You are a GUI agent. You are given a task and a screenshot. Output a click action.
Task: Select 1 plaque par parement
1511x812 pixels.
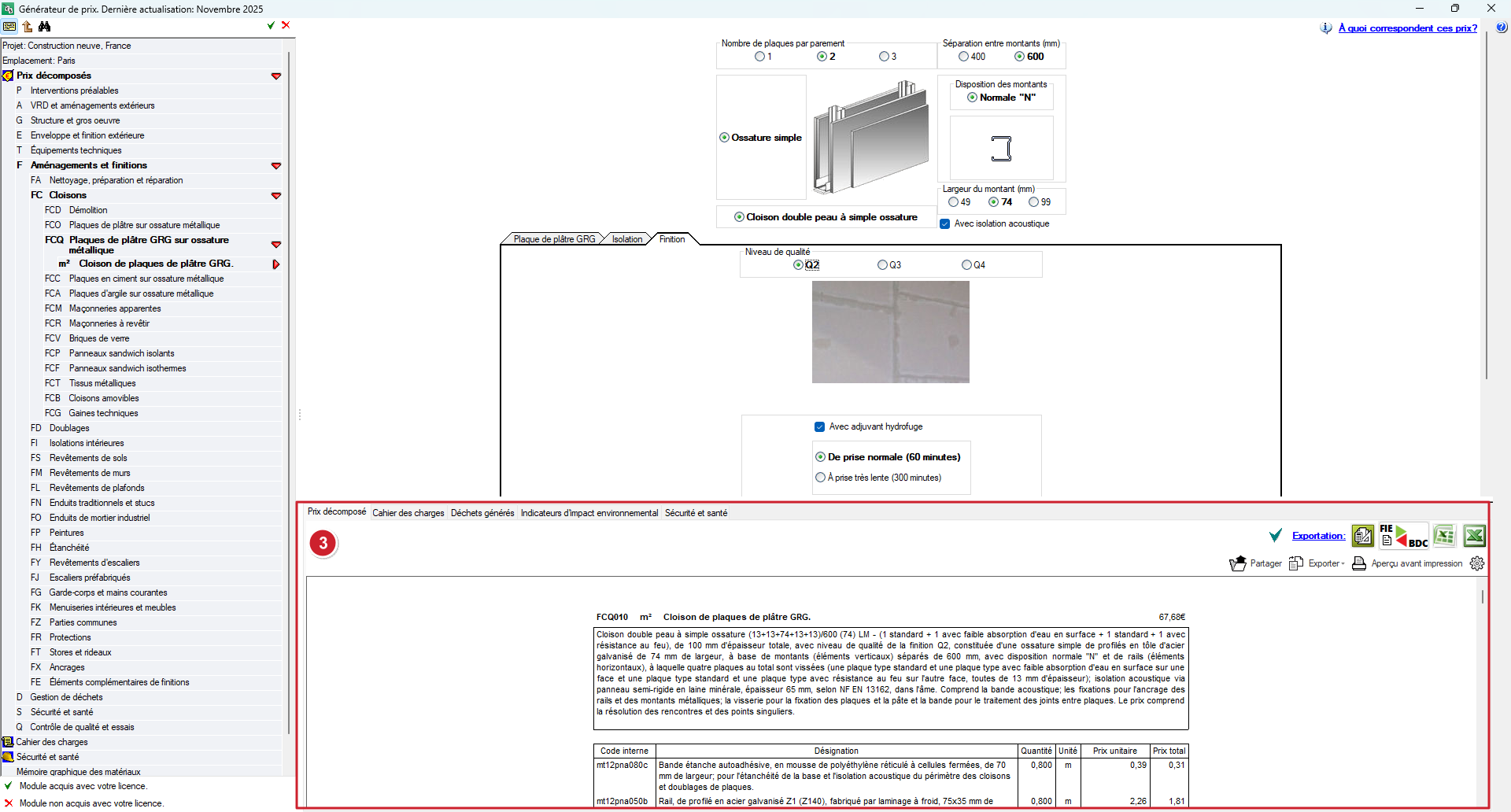tap(759, 57)
